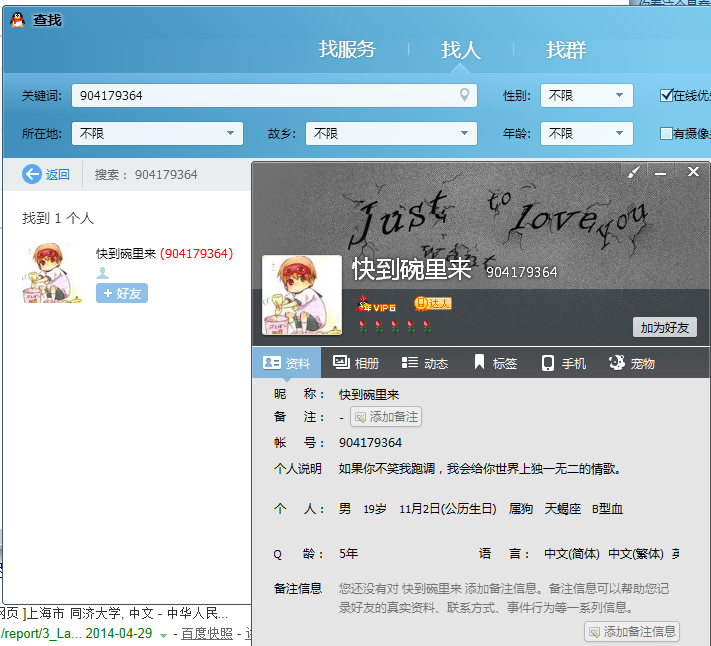Click search result avatar thumbnail

pyautogui.click(x=52, y=272)
